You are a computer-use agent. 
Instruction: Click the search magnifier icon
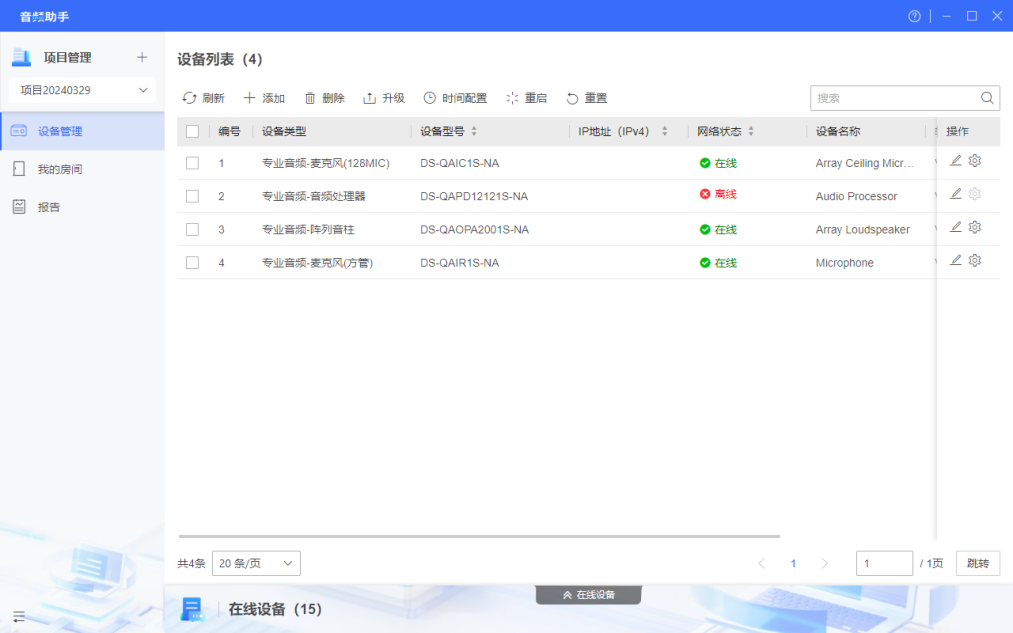(x=987, y=98)
